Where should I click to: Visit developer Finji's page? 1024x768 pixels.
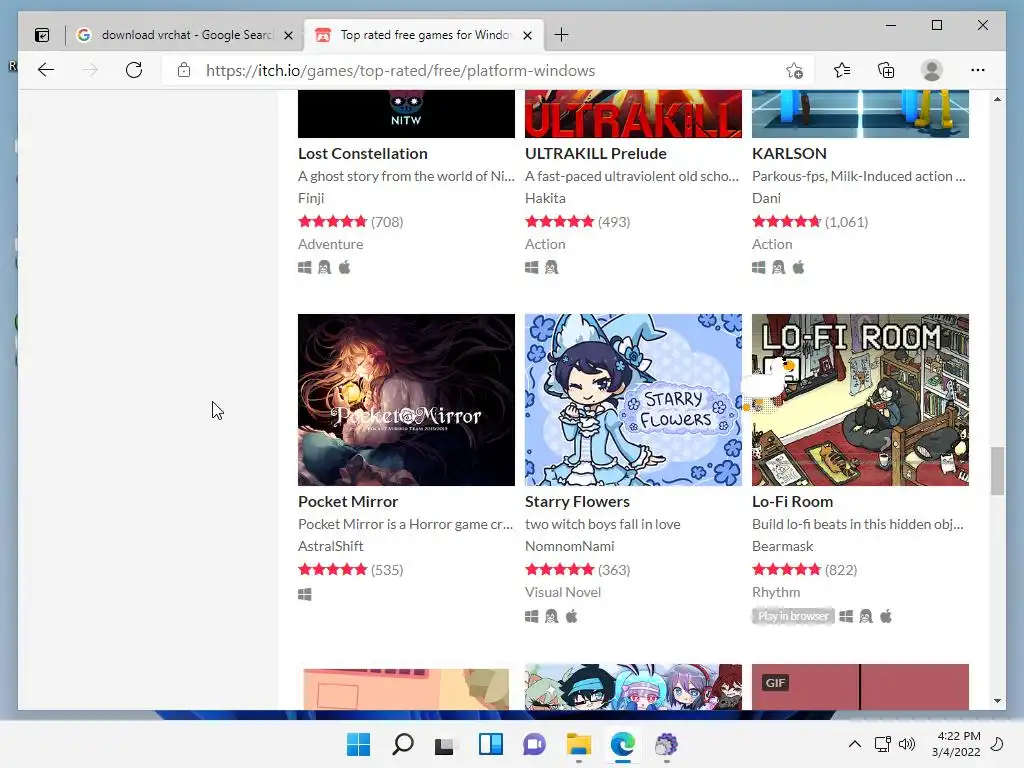(x=311, y=198)
